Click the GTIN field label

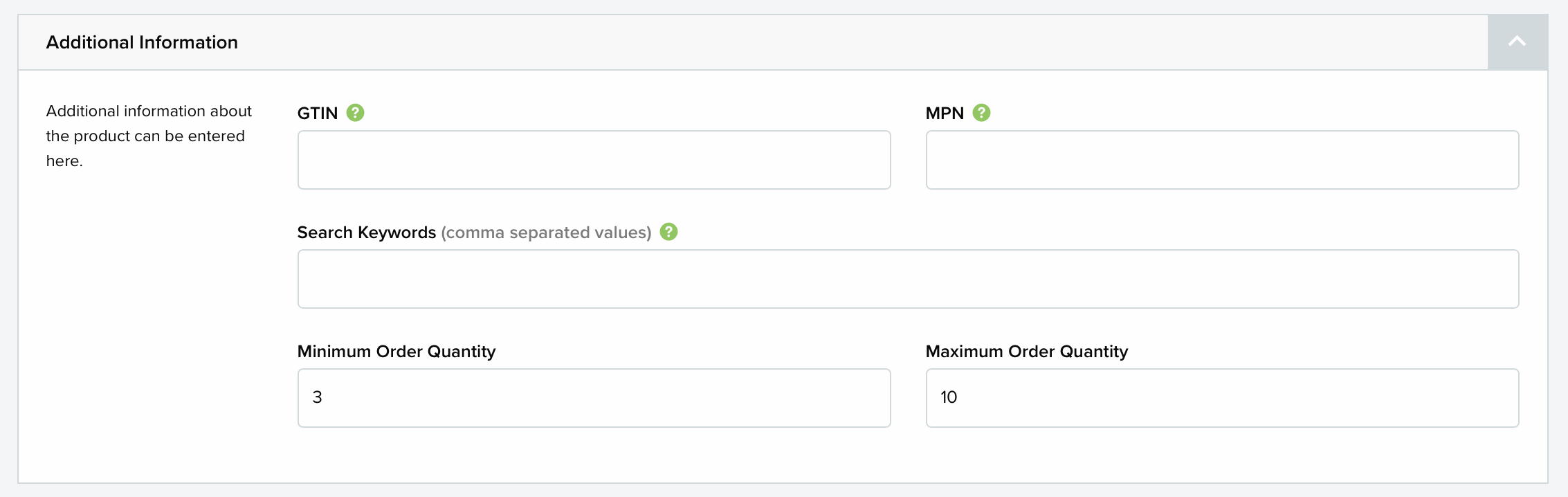(318, 114)
